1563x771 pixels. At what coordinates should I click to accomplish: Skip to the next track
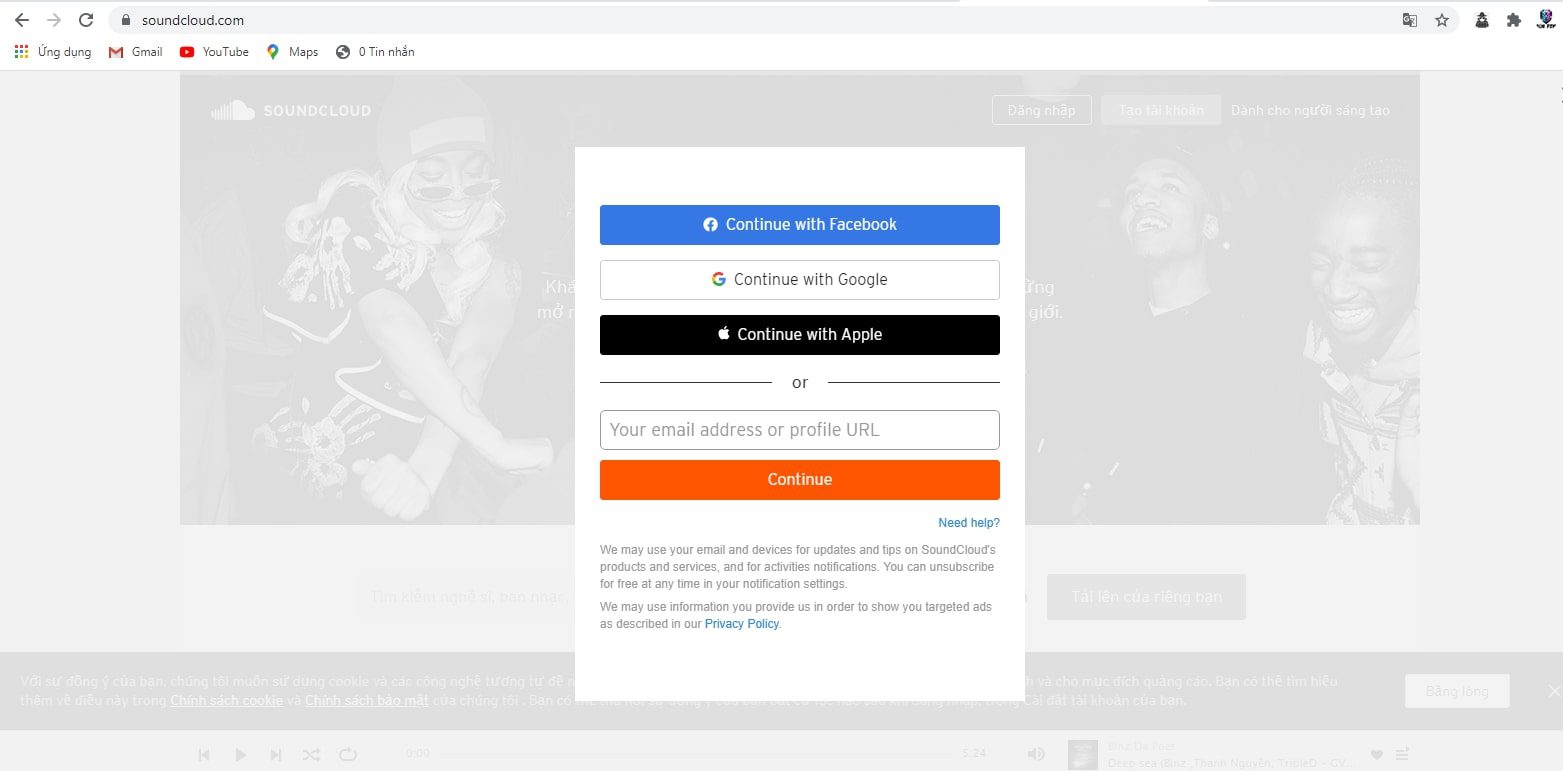click(276, 755)
